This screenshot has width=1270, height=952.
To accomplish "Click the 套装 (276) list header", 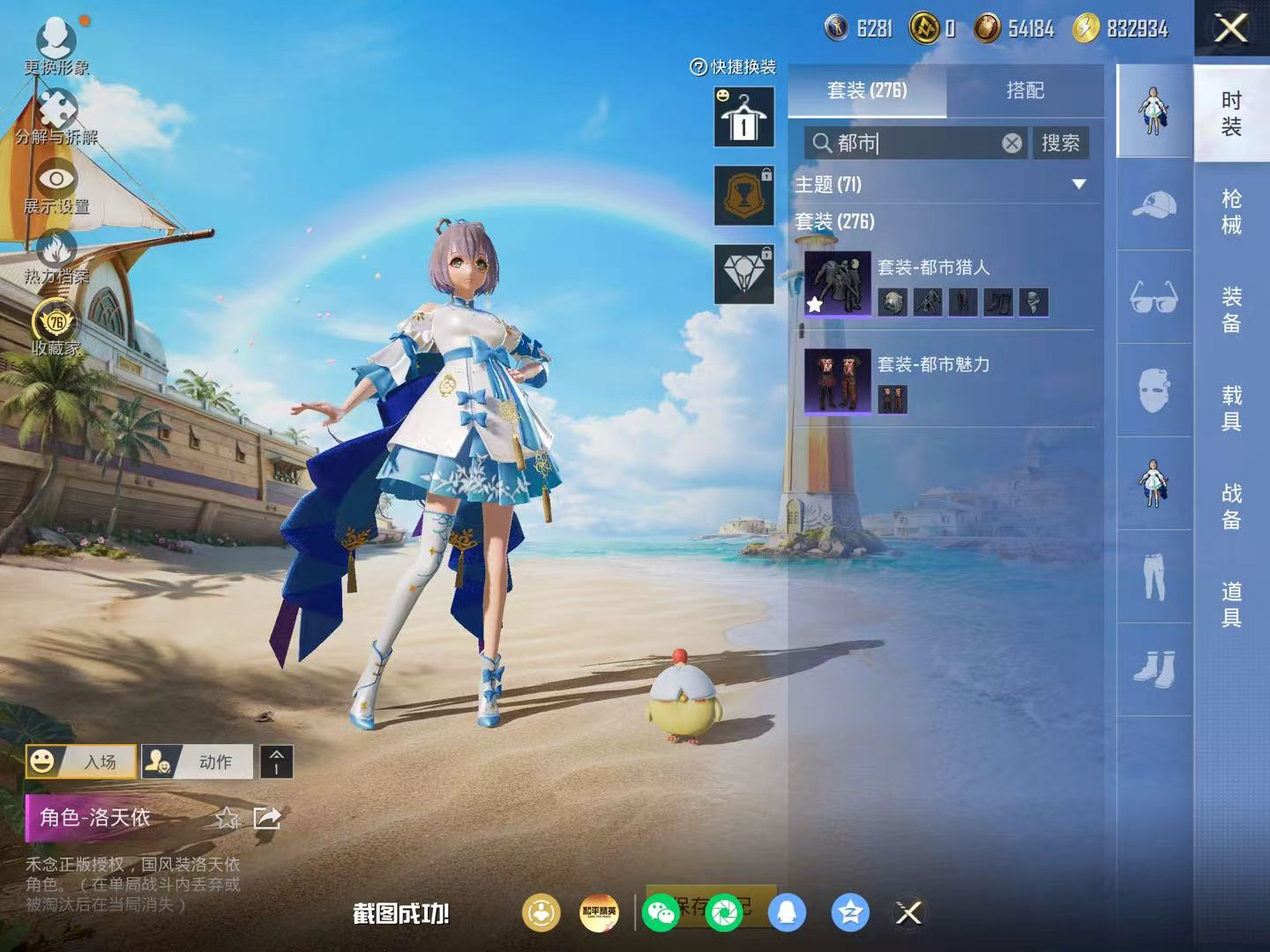I will (x=834, y=221).
